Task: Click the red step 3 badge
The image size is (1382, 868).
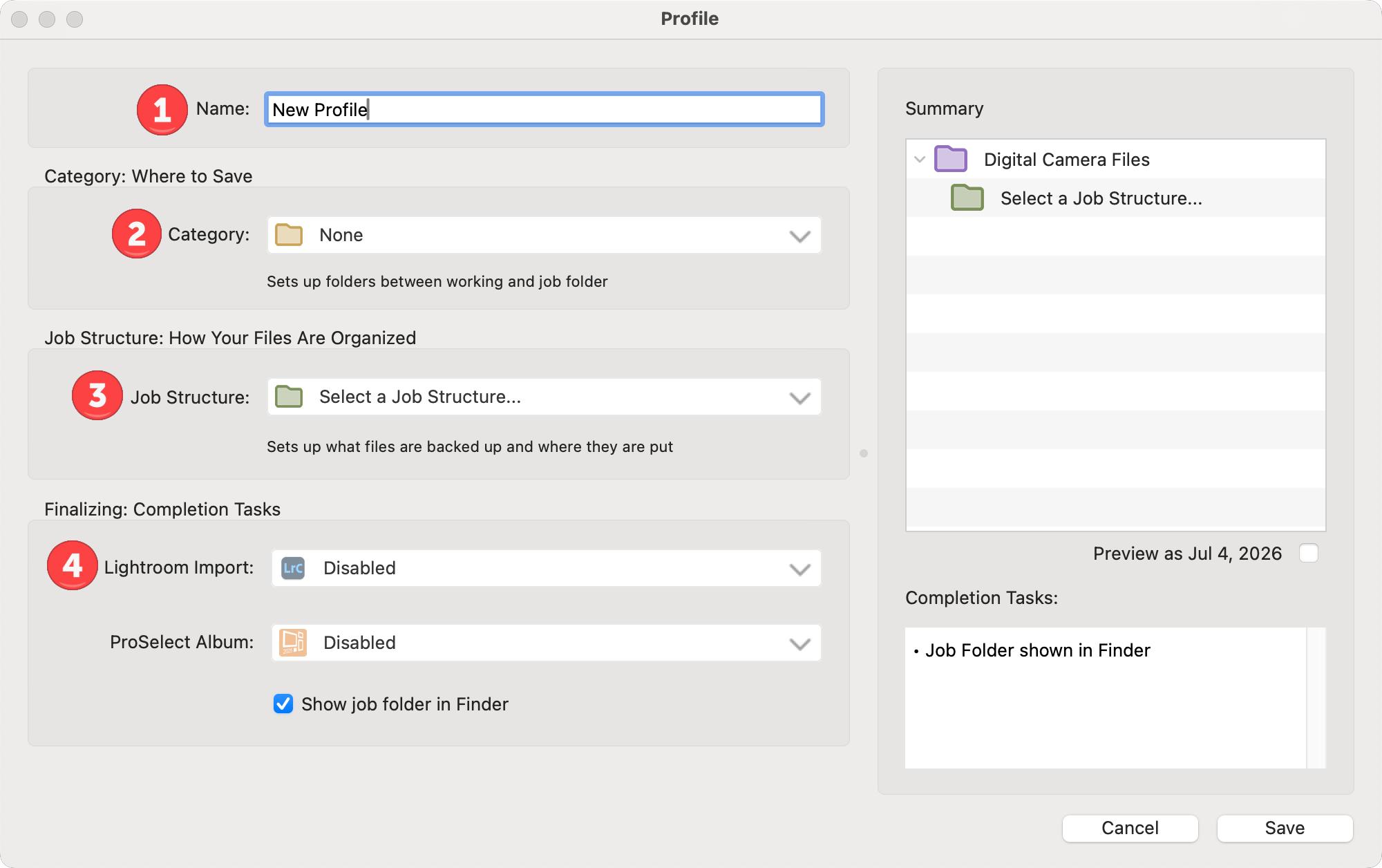Action: (x=97, y=396)
